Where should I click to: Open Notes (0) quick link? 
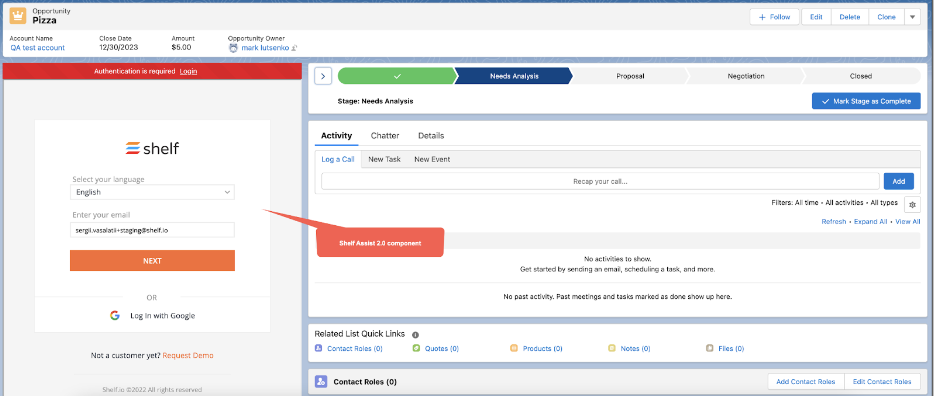tap(635, 348)
